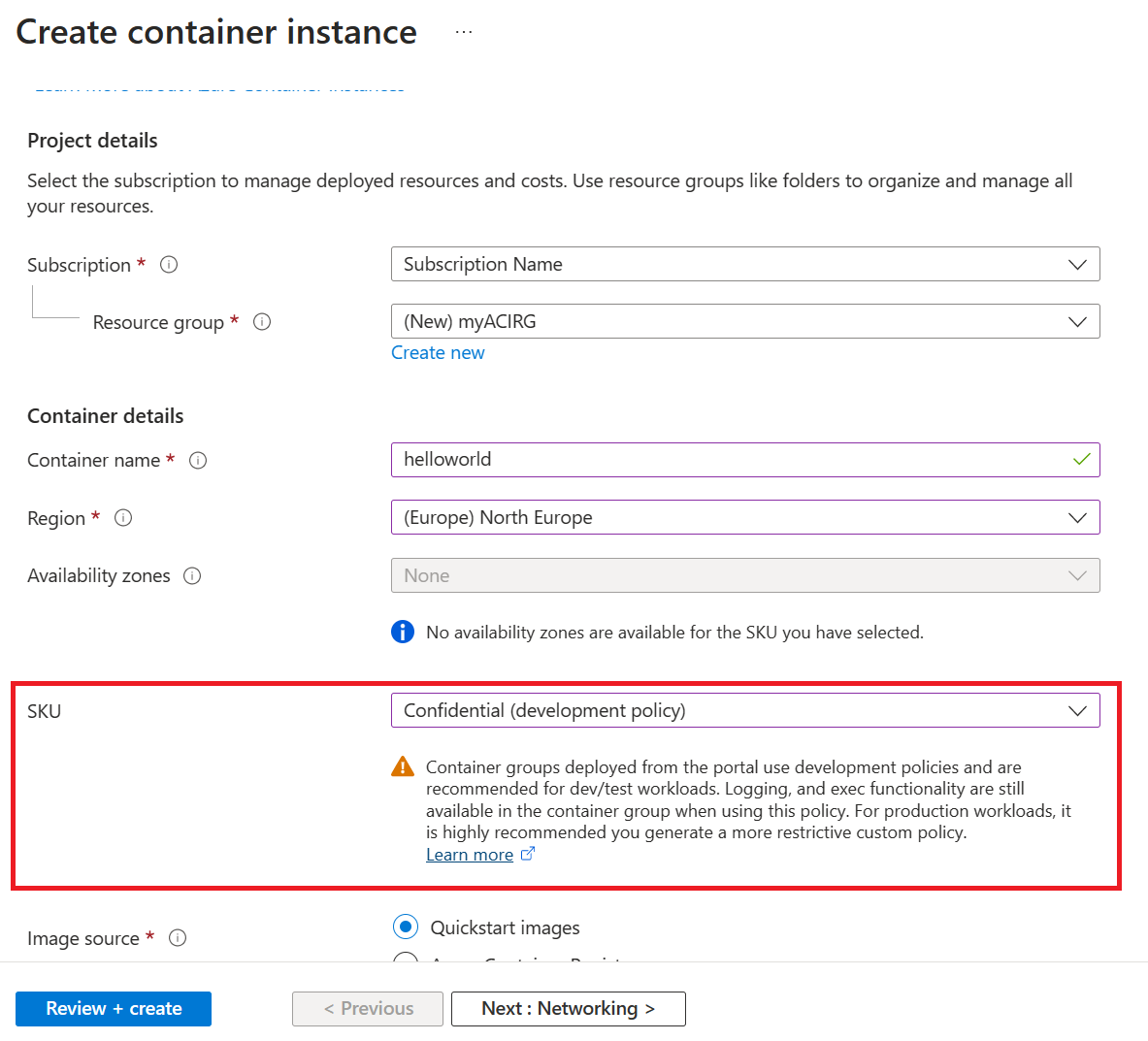Click Next : Networking button
1148x1041 pixels.
click(568, 1008)
